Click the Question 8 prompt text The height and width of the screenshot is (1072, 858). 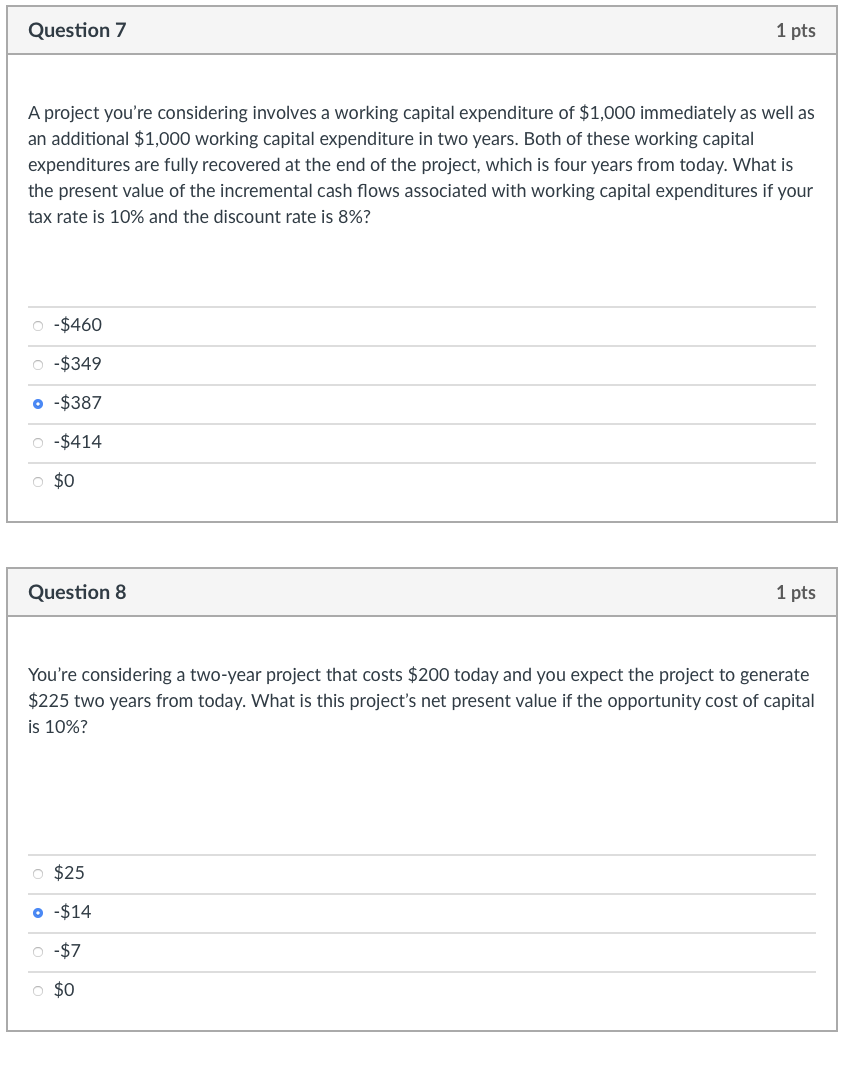[420, 700]
